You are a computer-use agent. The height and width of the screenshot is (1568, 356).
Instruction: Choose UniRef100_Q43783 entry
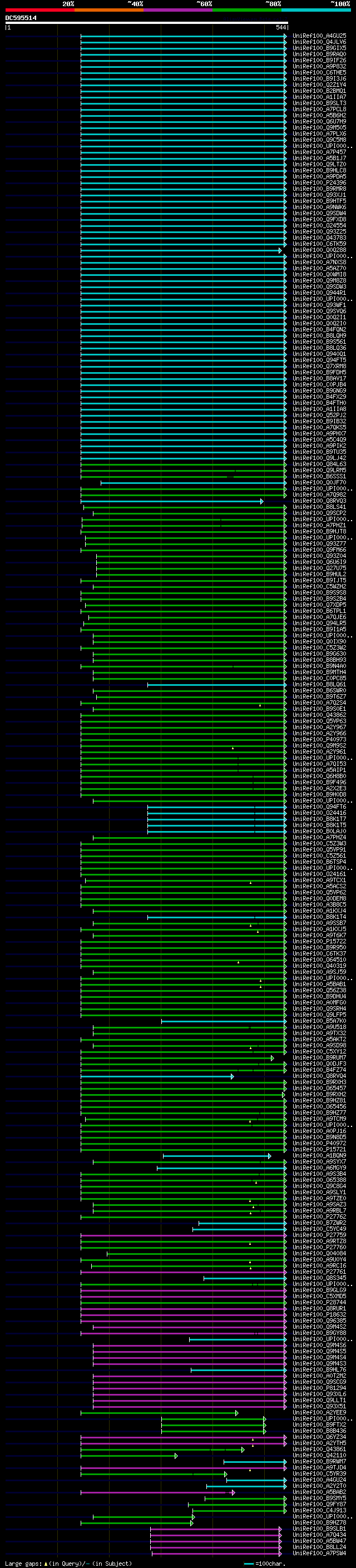(x=319, y=238)
